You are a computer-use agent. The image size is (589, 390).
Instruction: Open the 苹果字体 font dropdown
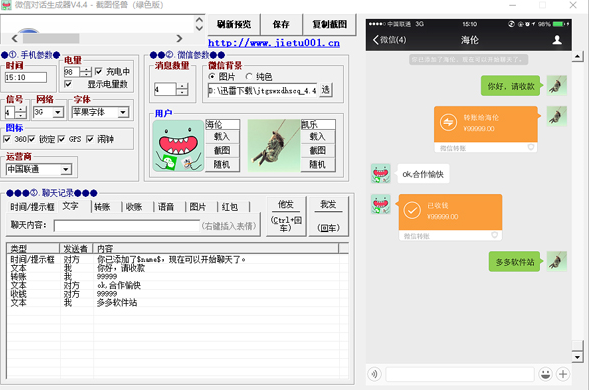123,112
